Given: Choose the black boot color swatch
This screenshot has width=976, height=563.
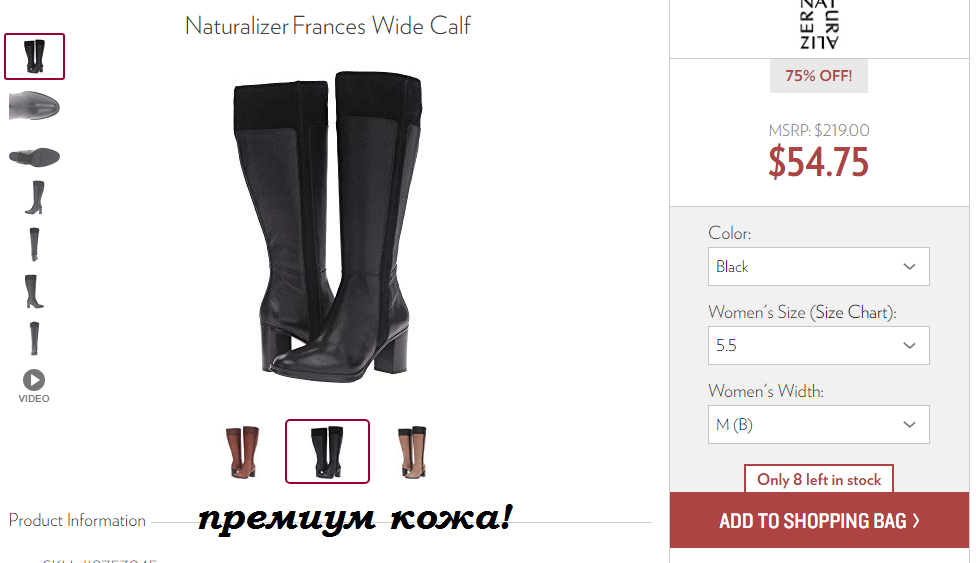Looking at the screenshot, I should pyautogui.click(x=327, y=452).
